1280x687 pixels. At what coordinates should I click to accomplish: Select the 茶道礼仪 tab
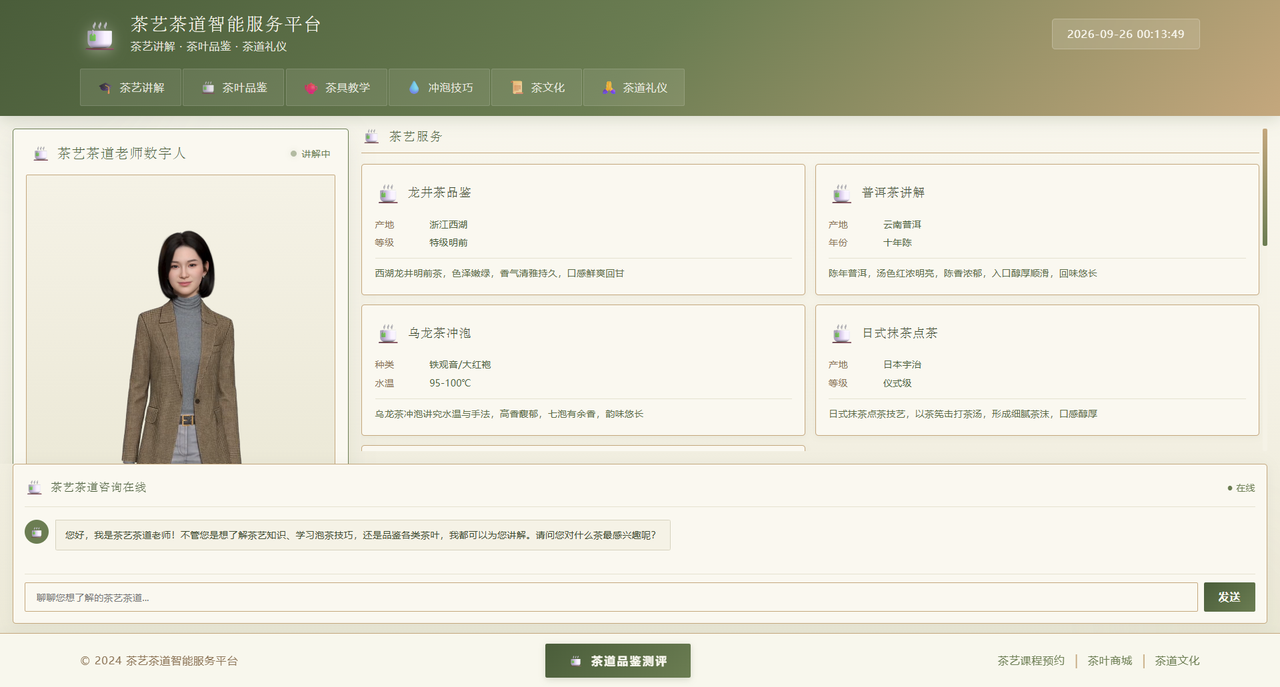[634, 88]
